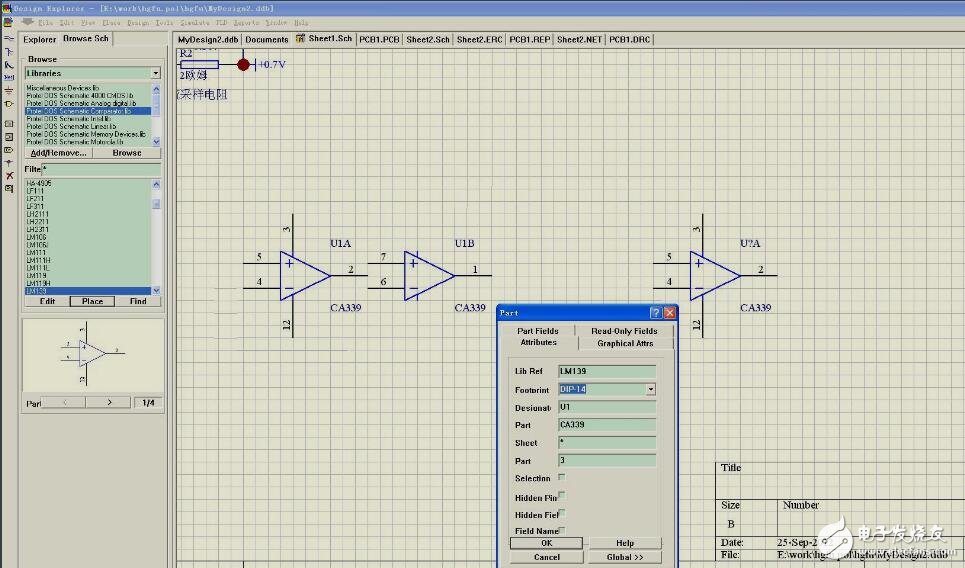Click the Global >> button
965x568 pixels.
coord(625,557)
